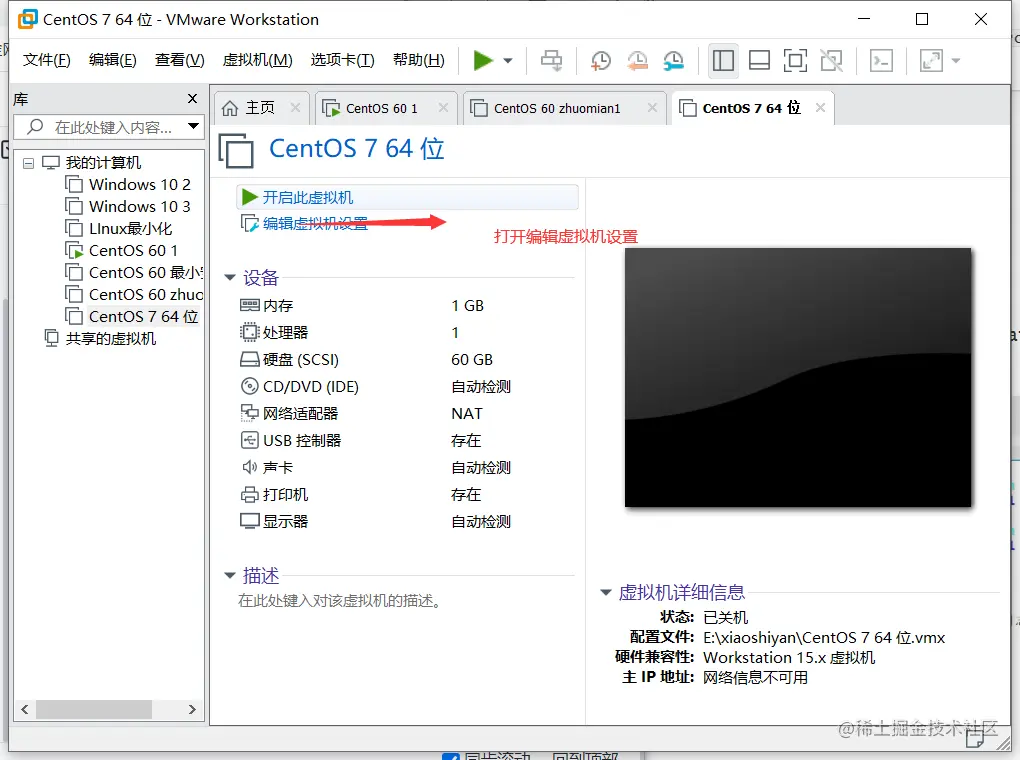
Task: Click the 60 GB hard disk value
Action: [x=472, y=360]
